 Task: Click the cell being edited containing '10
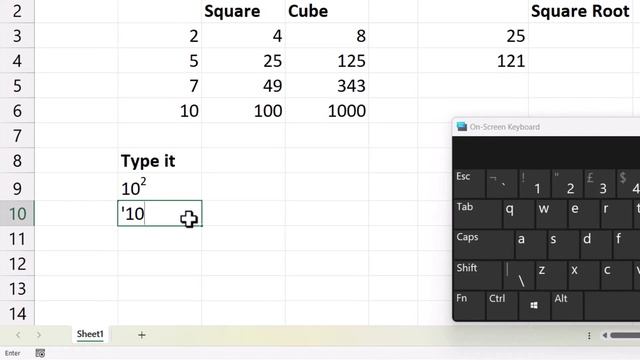[160, 213]
